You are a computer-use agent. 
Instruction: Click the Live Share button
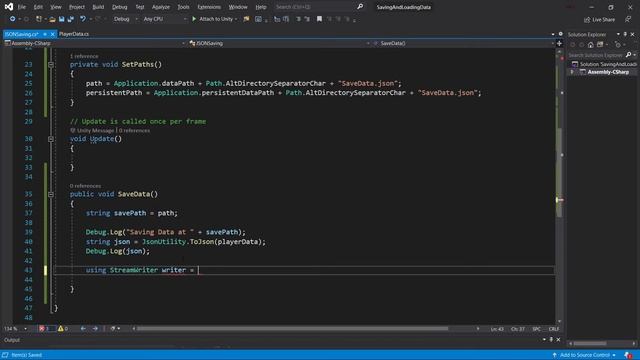(x=599, y=20)
